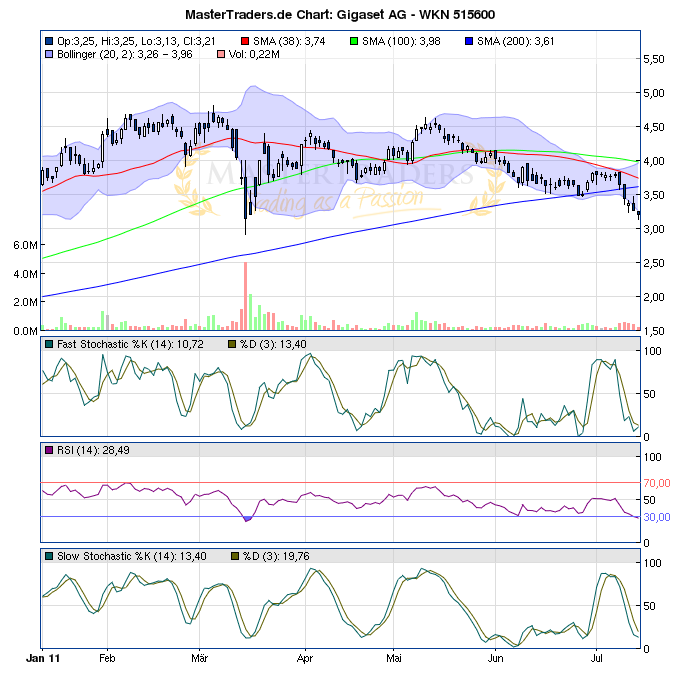Click the 3,00 price axis label
Viewport: 680px width, 684px height.
pos(654,229)
